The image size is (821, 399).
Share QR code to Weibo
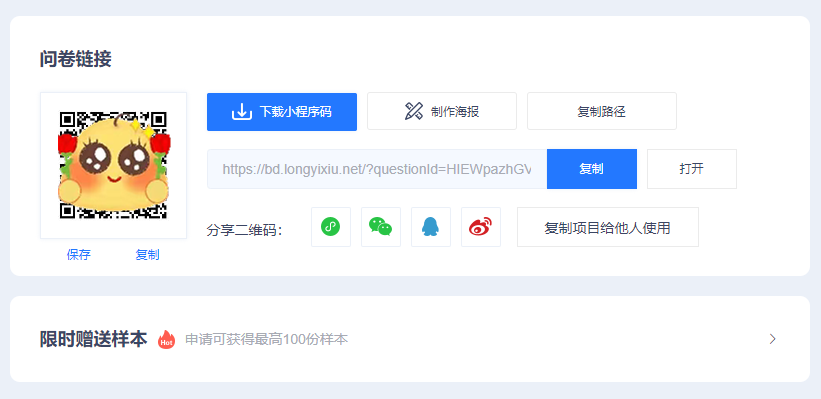coord(481,227)
